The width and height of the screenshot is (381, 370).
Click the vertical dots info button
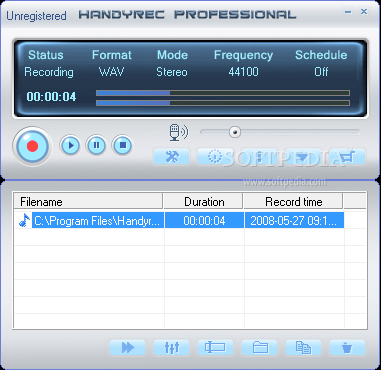point(260,156)
